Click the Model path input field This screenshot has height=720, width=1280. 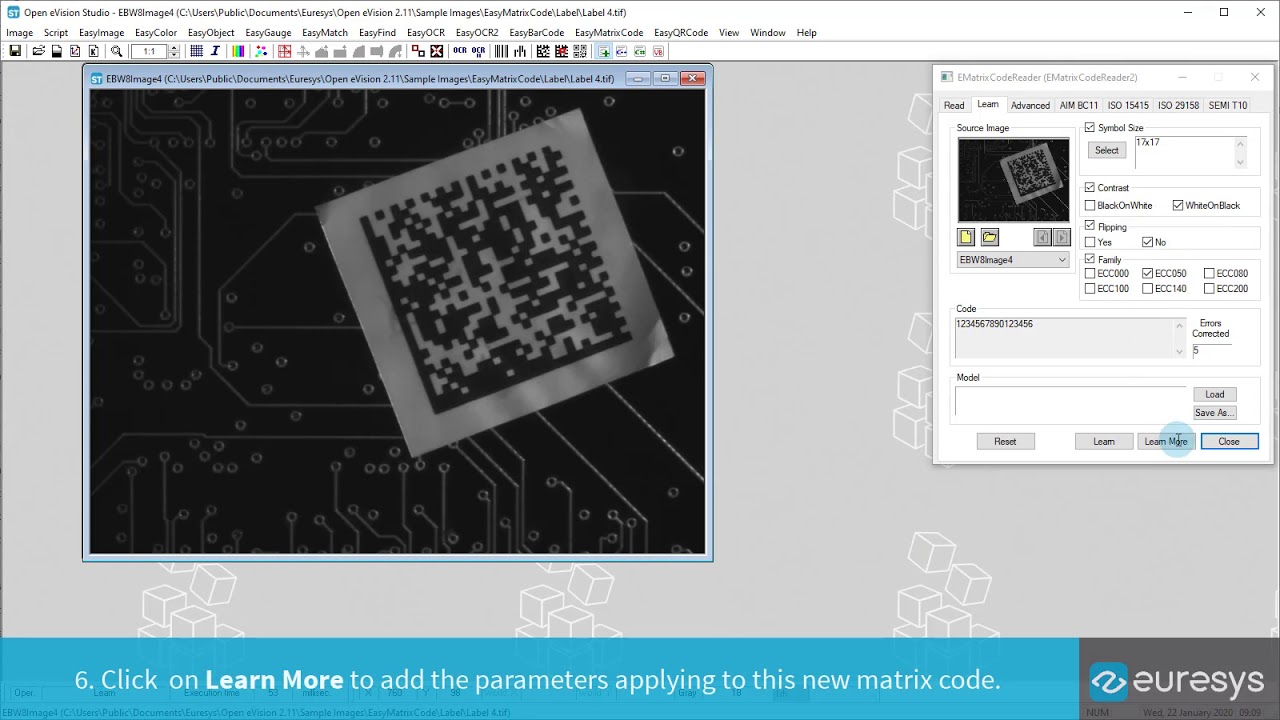pos(1070,401)
